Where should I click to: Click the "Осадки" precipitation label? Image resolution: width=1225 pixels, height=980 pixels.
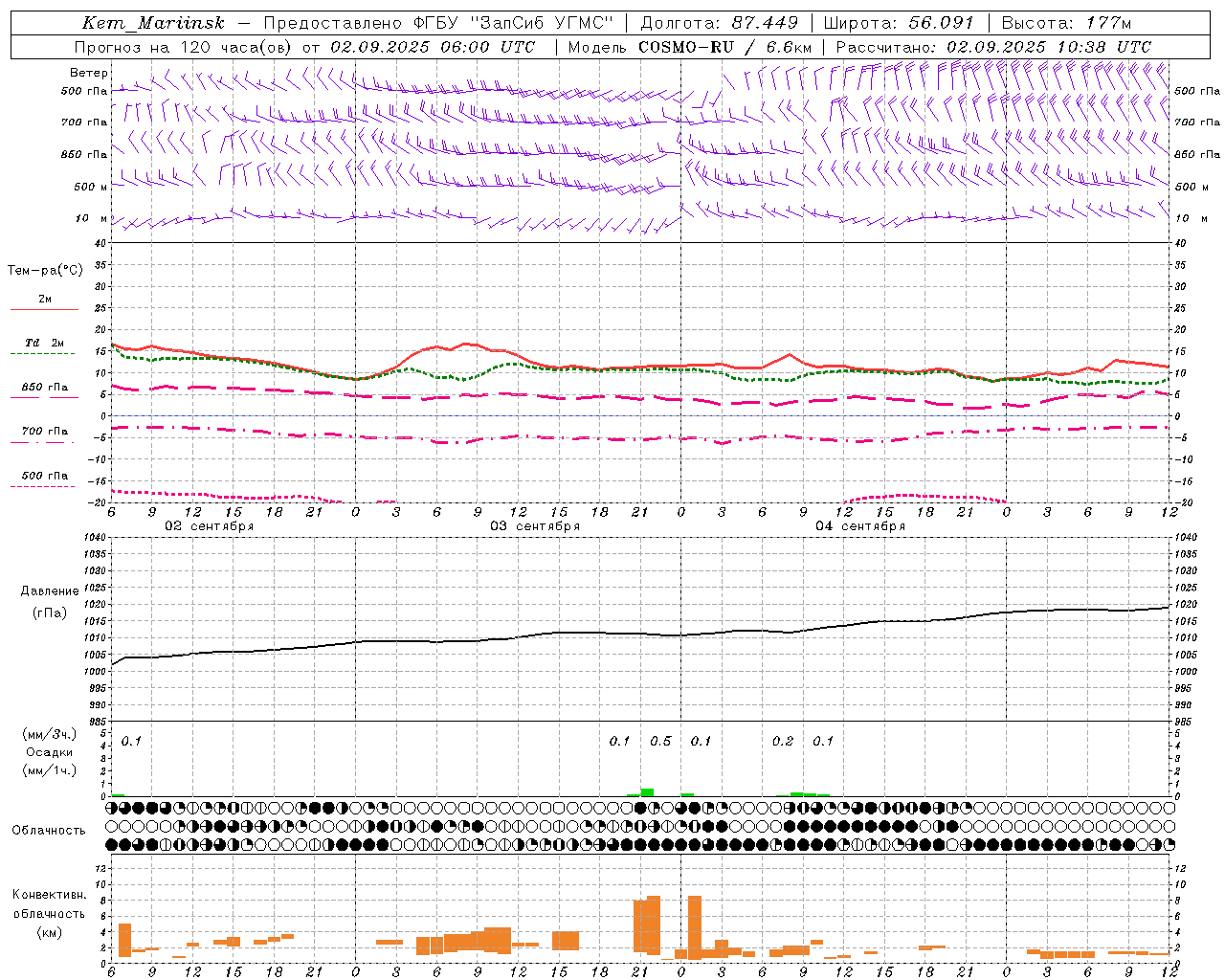tap(50, 752)
